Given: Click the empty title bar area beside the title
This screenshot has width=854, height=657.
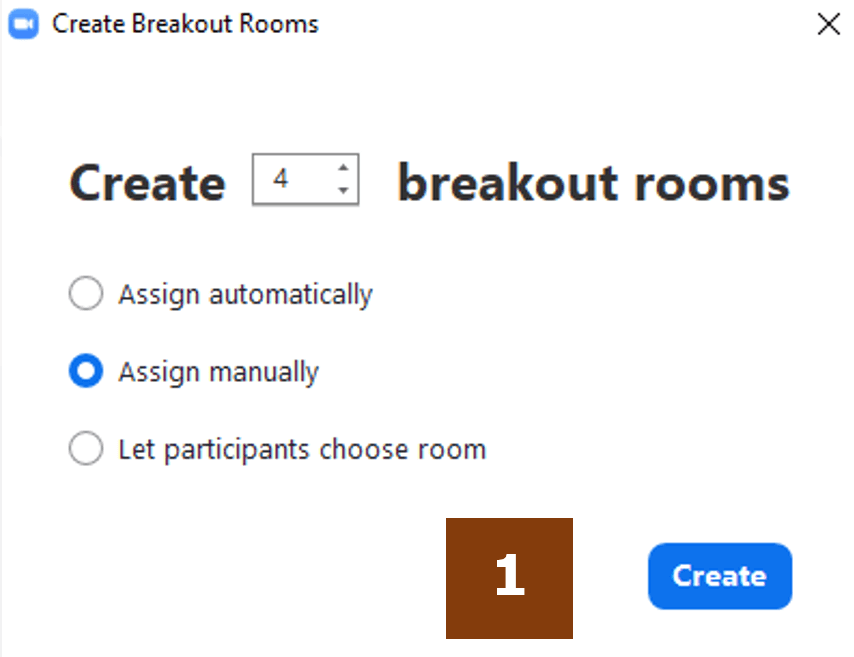Looking at the screenshot, I should (566, 24).
